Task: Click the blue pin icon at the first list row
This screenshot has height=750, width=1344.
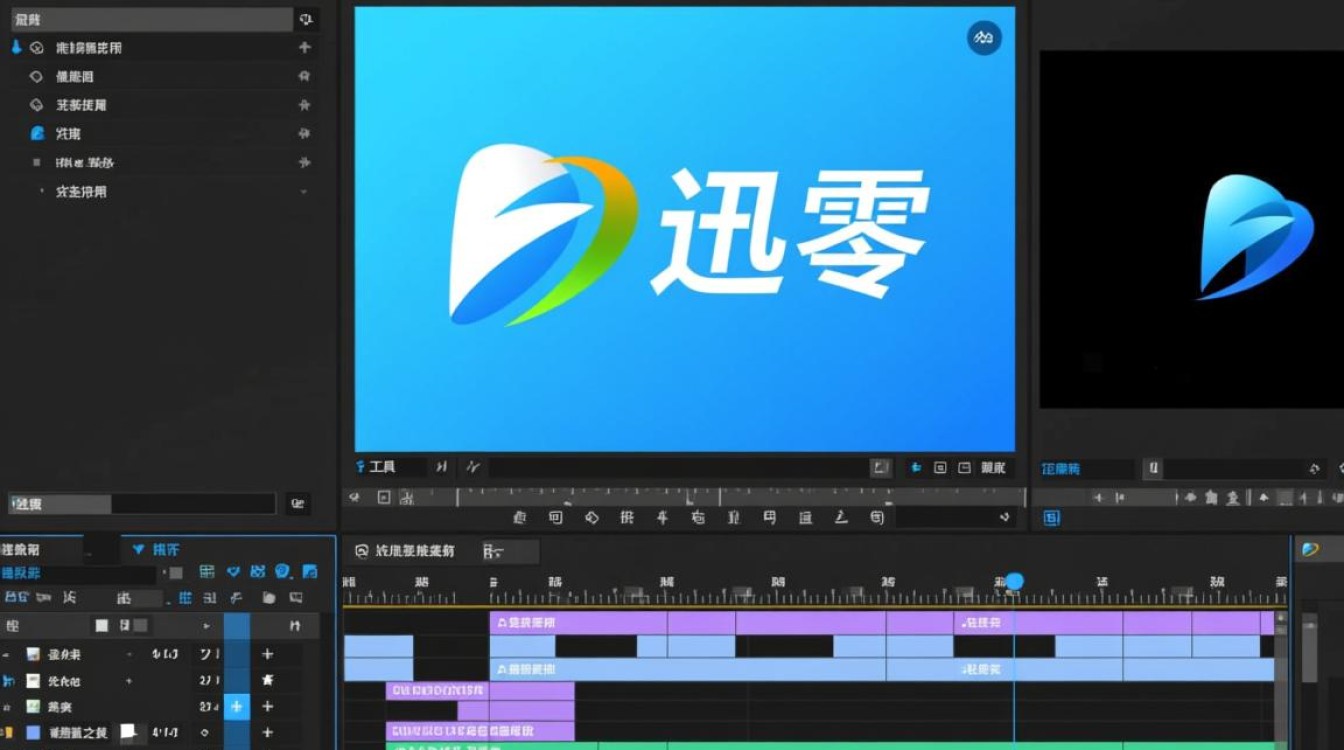Action: (16, 47)
